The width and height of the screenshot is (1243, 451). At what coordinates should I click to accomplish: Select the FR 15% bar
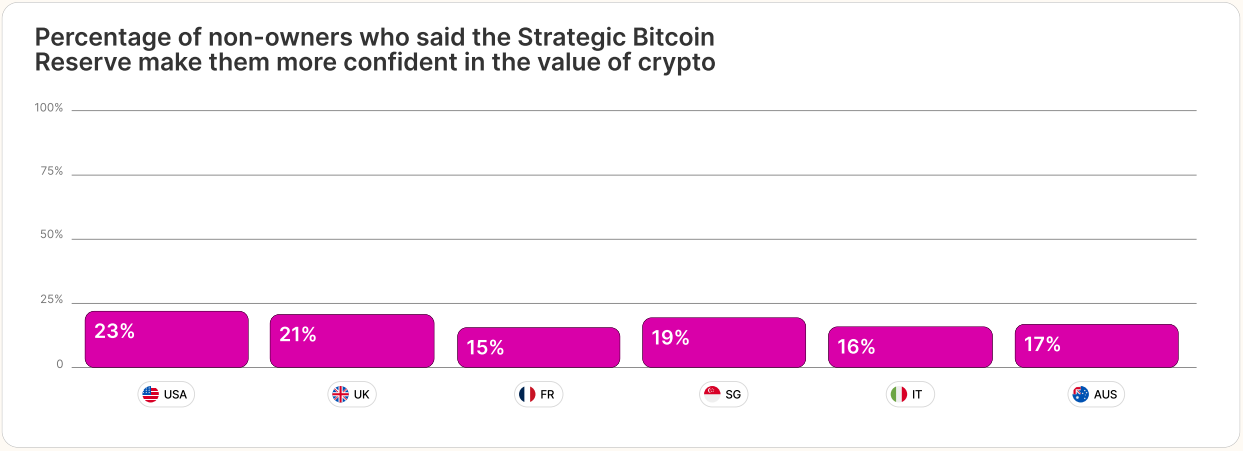pyautogui.click(x=539, y=347)
